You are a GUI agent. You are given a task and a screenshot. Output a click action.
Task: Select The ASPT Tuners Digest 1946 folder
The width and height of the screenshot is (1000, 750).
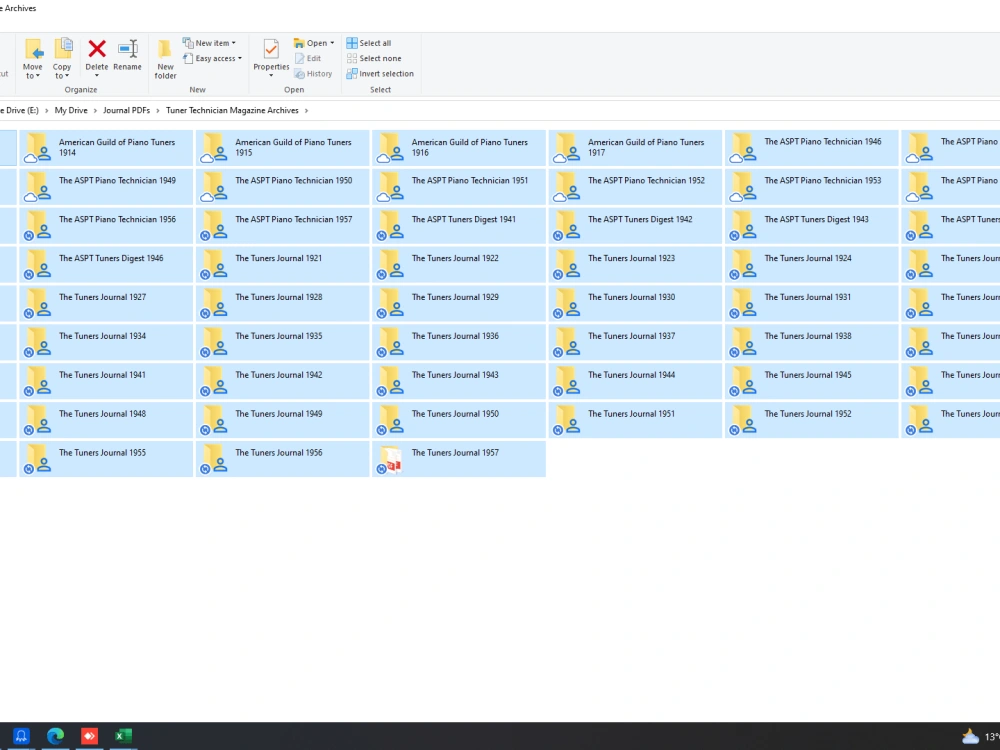click(x=106, y=265)
